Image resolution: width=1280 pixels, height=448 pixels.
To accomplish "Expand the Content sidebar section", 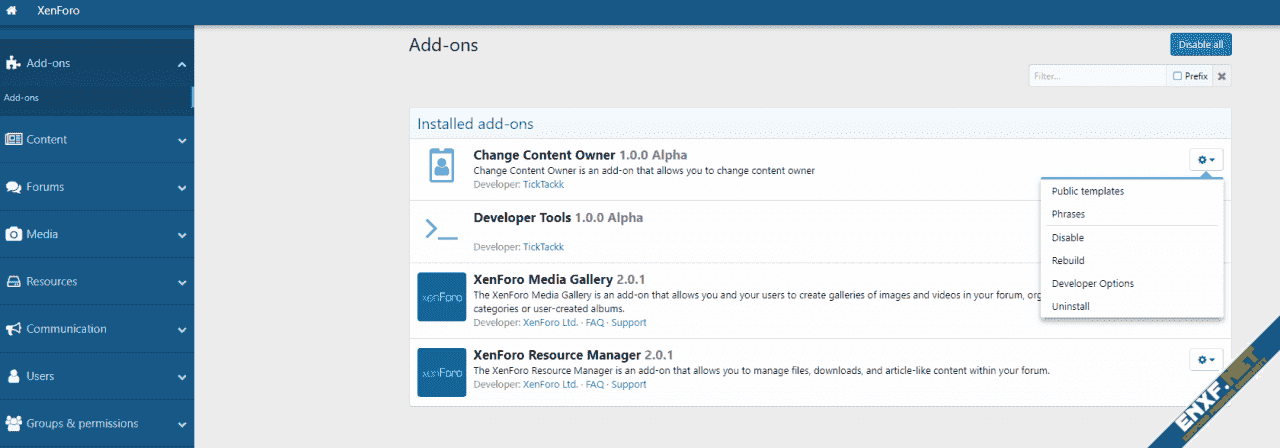I will click(182, 141).
